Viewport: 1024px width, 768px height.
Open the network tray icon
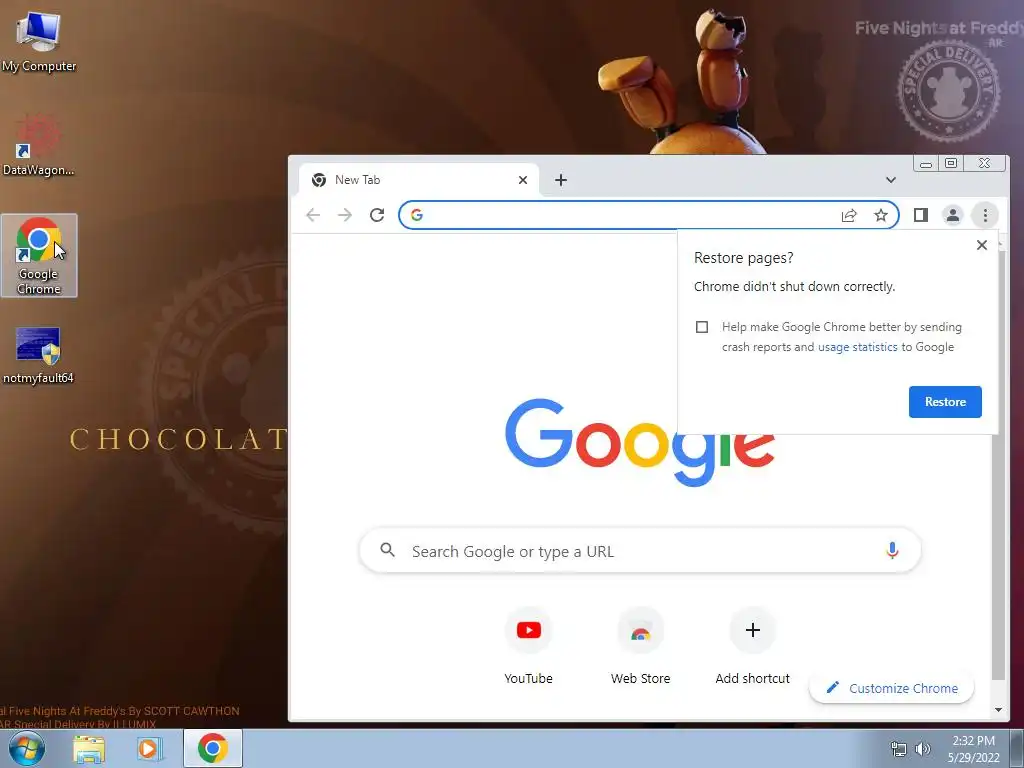(899, 749)
